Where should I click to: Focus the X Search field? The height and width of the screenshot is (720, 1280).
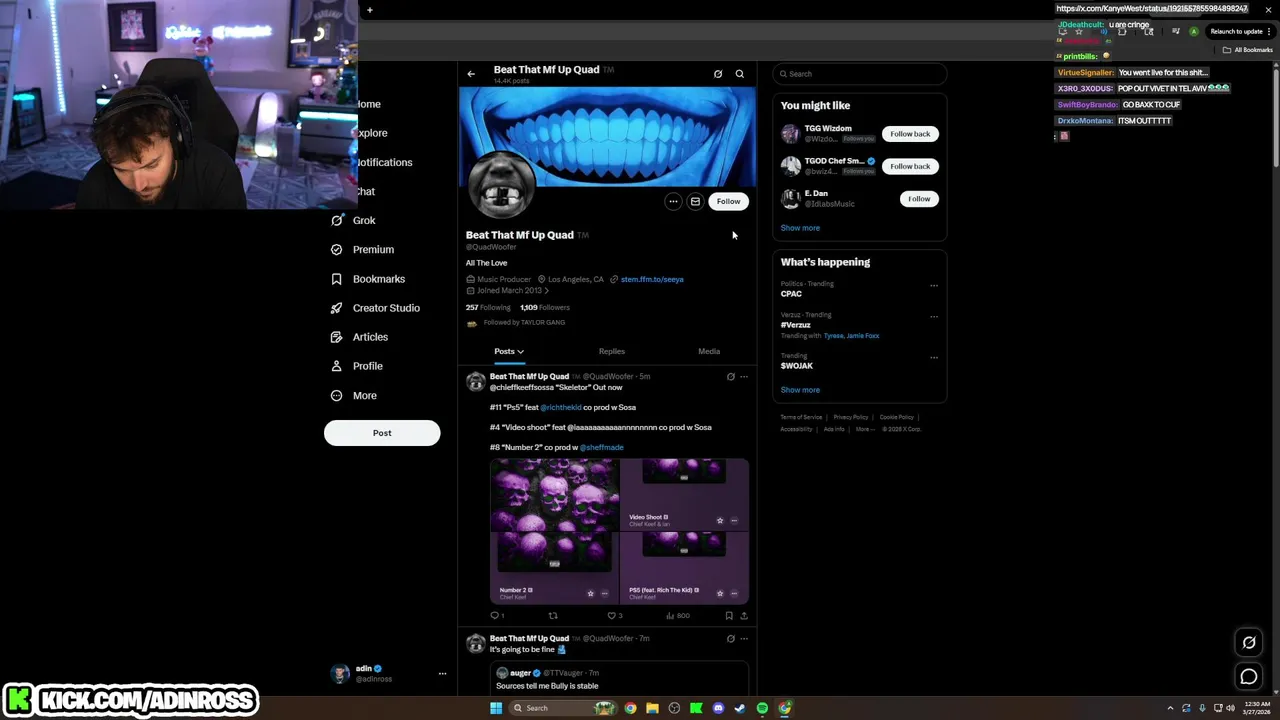tap(860, 74)
